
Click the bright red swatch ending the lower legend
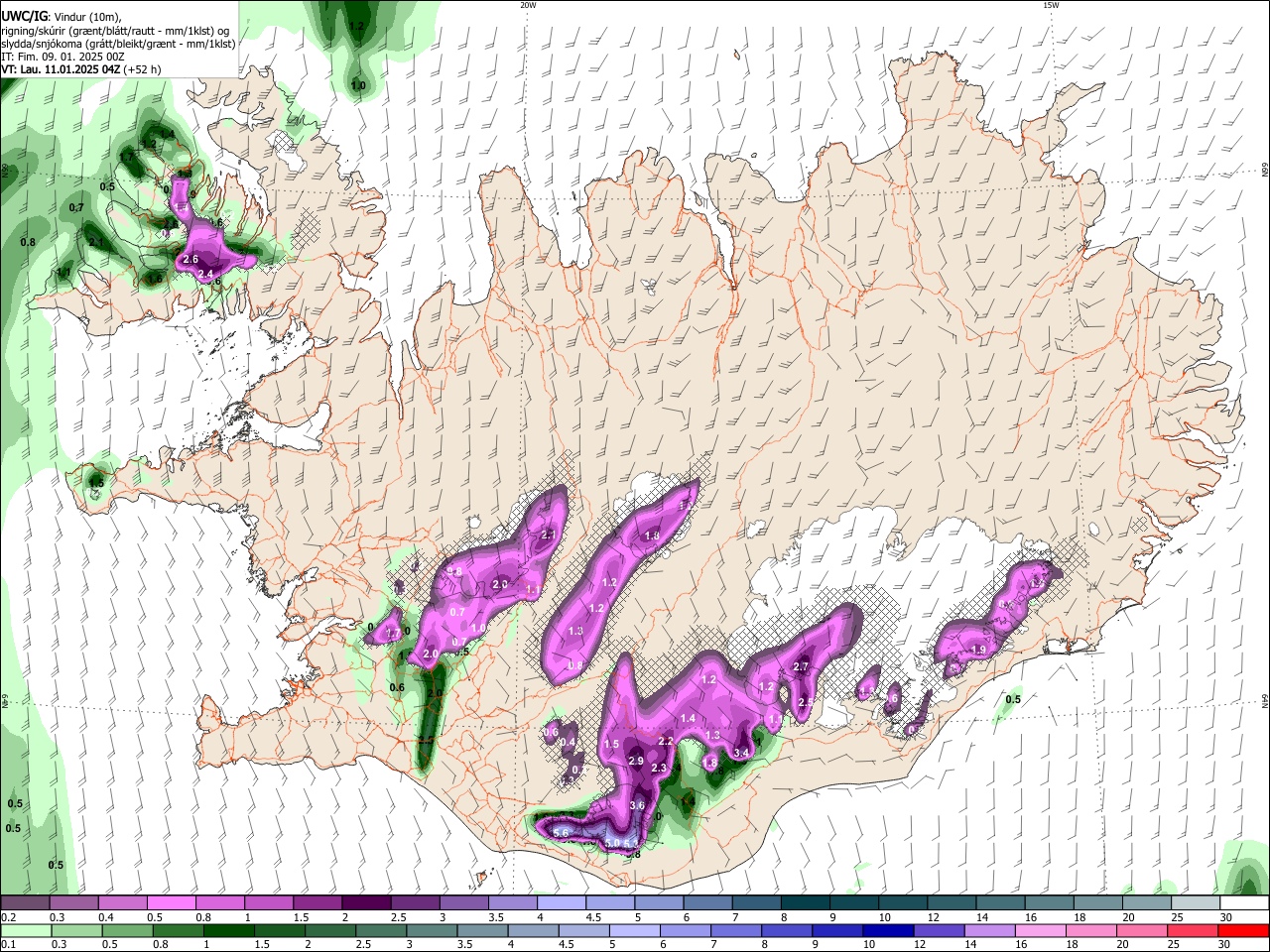[1244, 931]
